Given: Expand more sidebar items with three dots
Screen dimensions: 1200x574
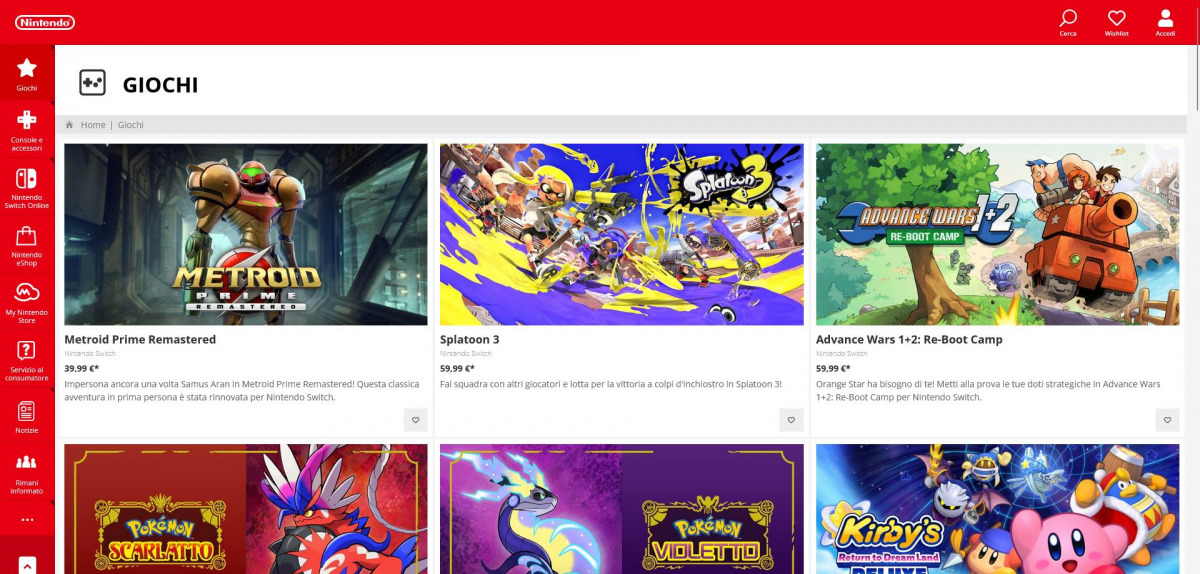Looking at the screenshot, I should [27, 520].
